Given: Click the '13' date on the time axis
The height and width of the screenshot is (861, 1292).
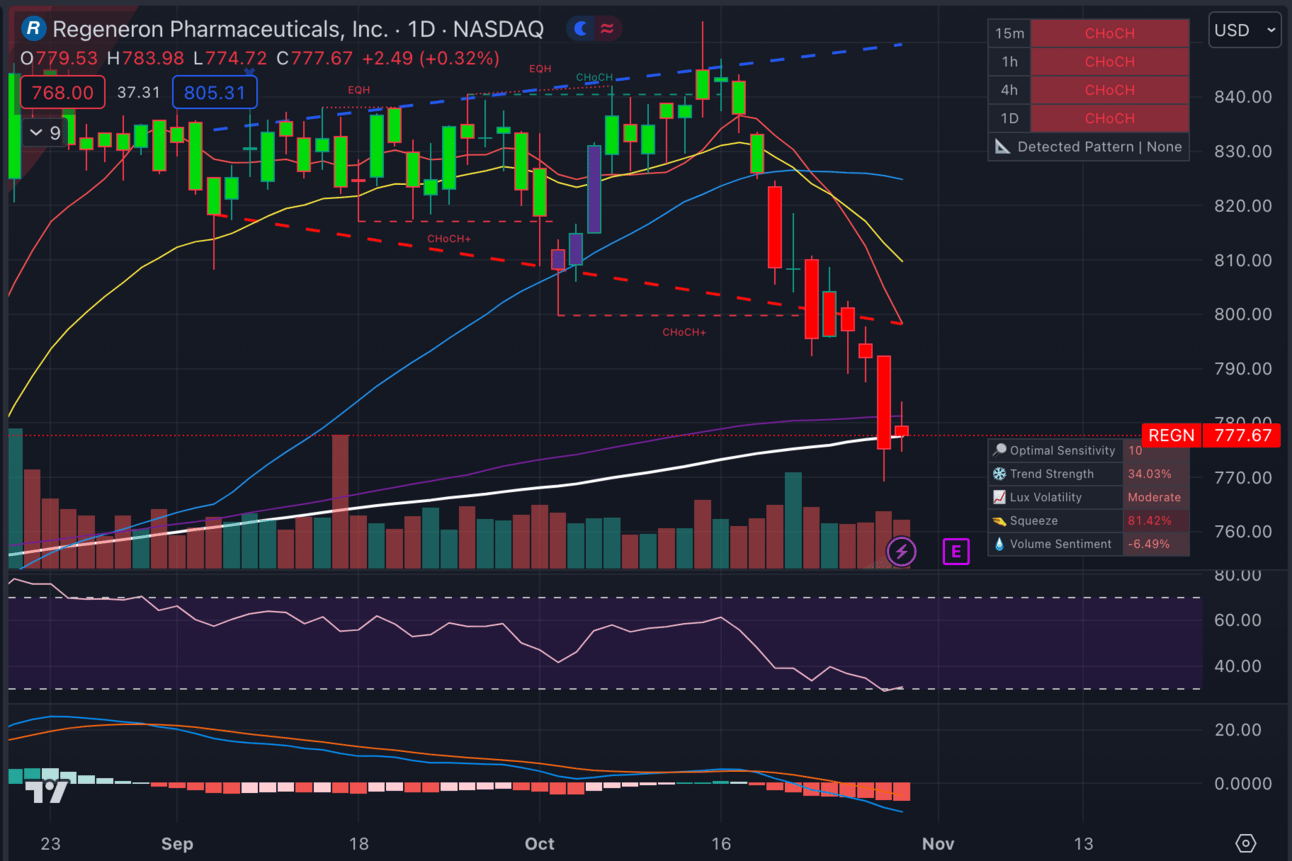Looking at the screenshot, I should coord(1083,844).
